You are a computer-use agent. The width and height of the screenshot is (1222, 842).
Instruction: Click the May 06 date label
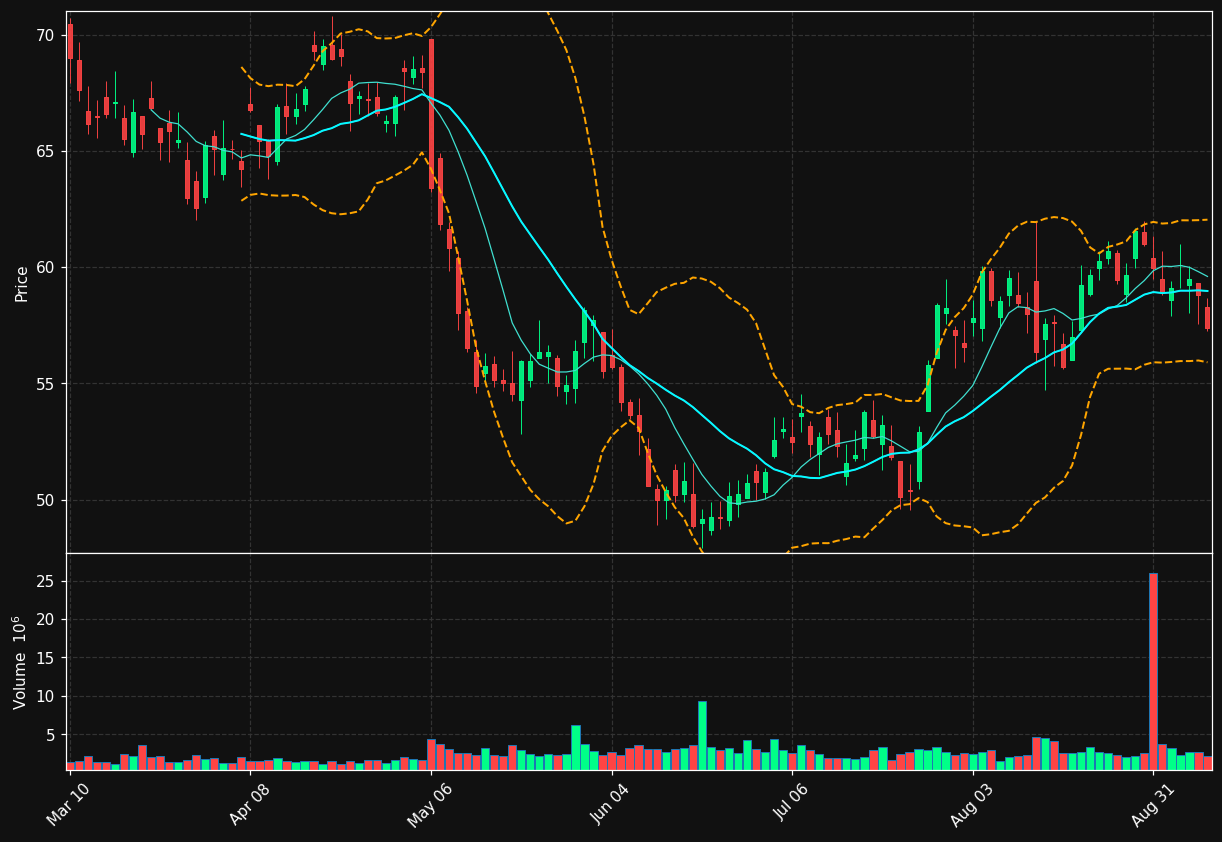pyautogui.click(x=430, y=805)
